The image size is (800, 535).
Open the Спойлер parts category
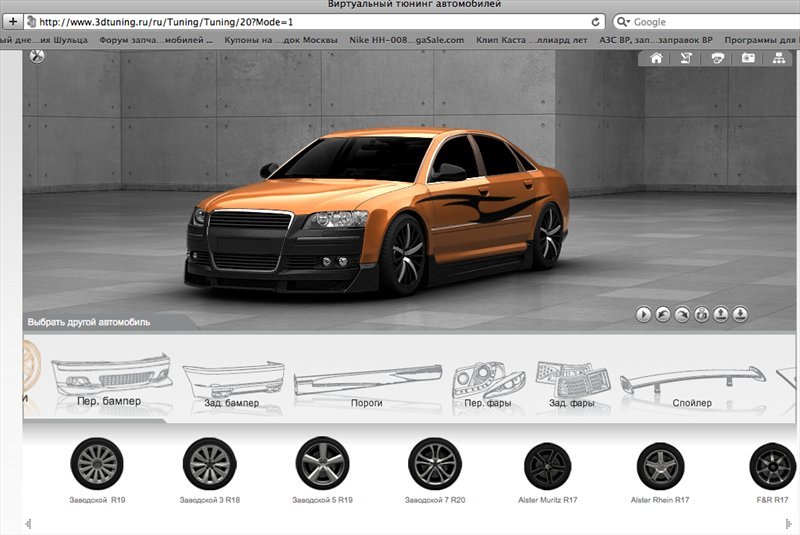692,384
